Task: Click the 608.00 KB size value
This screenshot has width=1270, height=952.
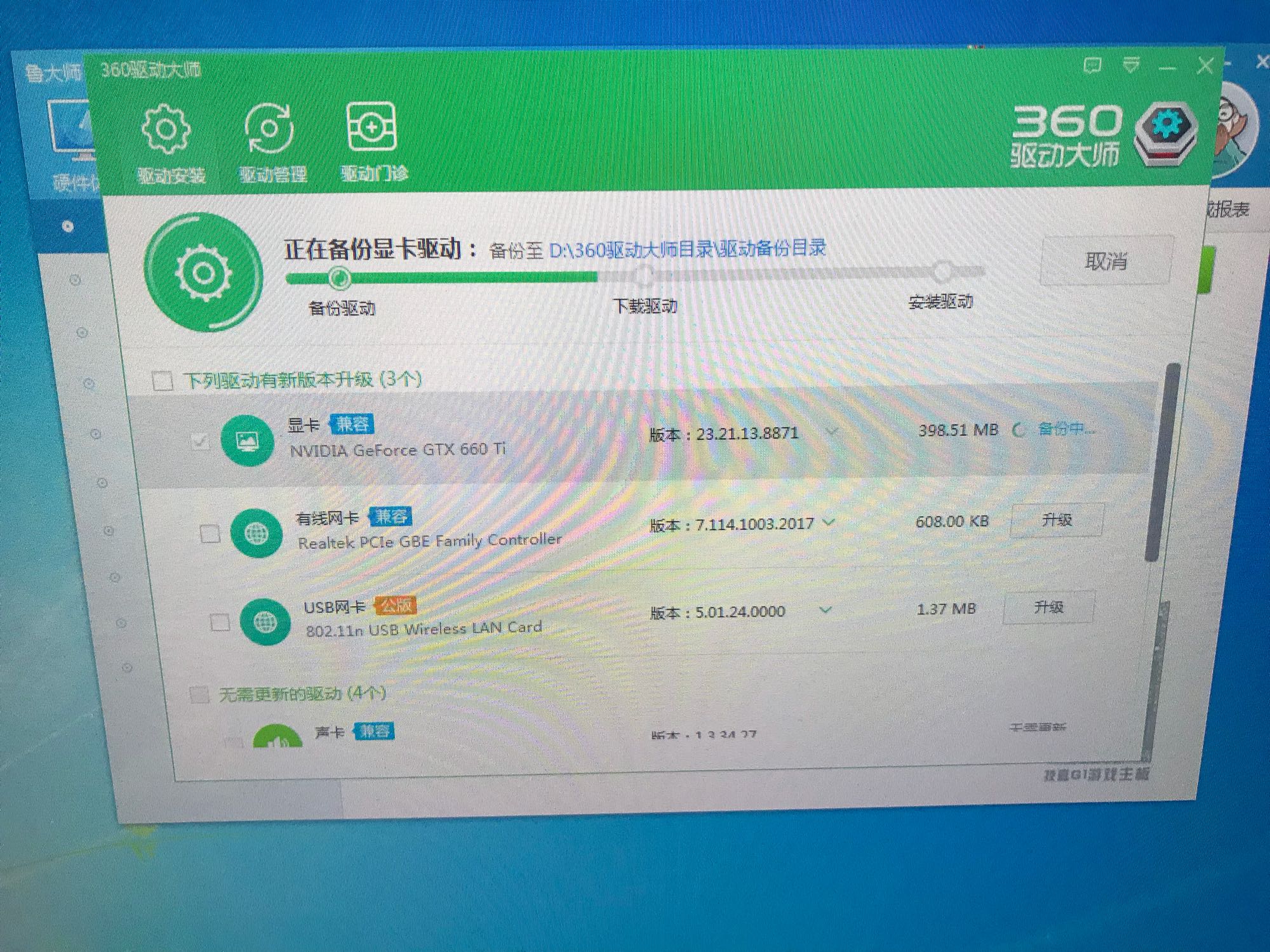Action: click(x=952, y=522)
